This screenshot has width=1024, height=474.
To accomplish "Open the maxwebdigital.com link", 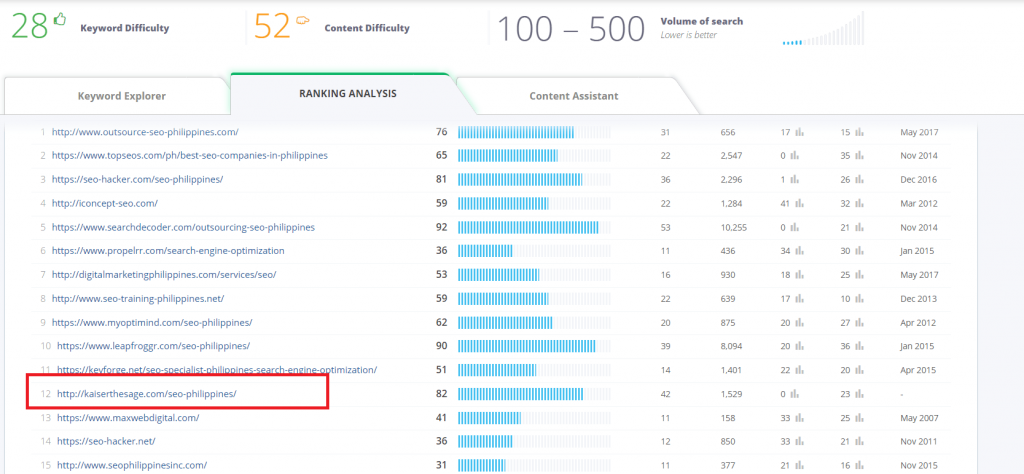I will pyautogui.click(x=128, y=417).
